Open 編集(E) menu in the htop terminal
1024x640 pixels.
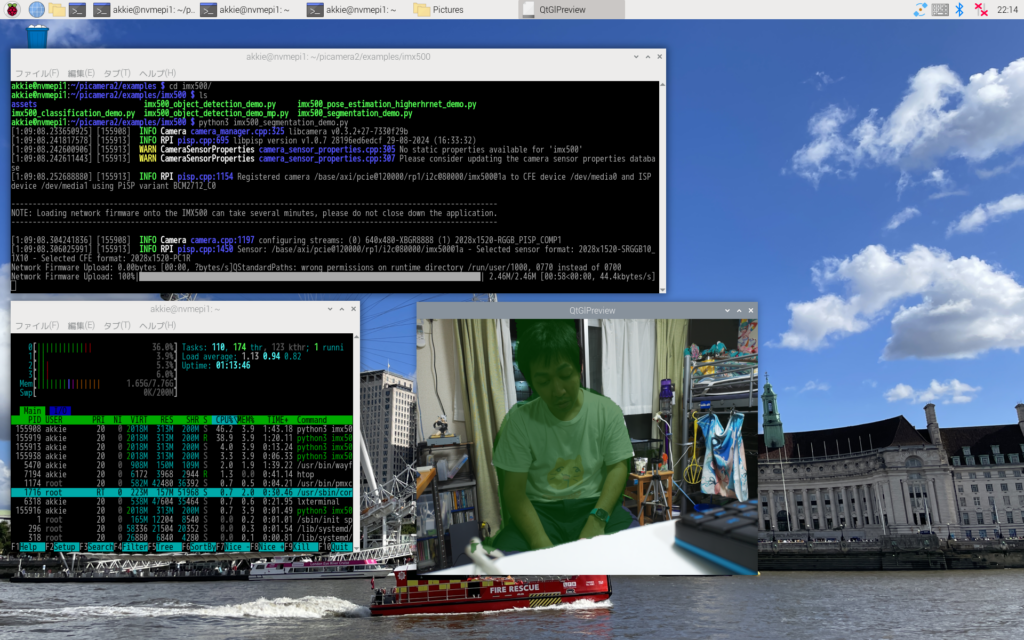(x=81, y=325)
